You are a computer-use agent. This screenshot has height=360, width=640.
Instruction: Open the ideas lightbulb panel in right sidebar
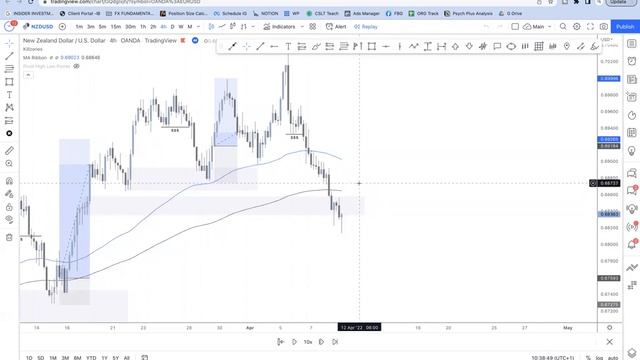632,151
